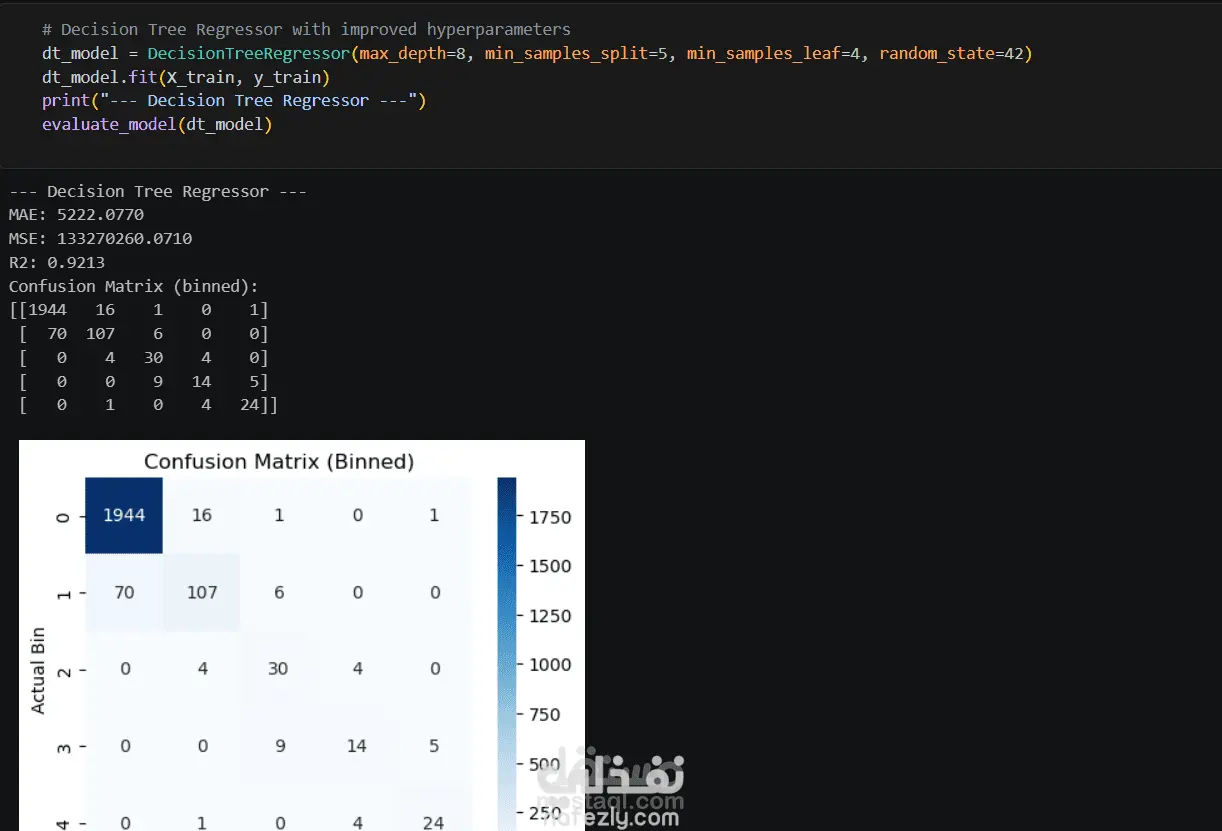Click the printed matrix row starting with 1944
Screen dimensions: 1222x831
tap(139, 310)
